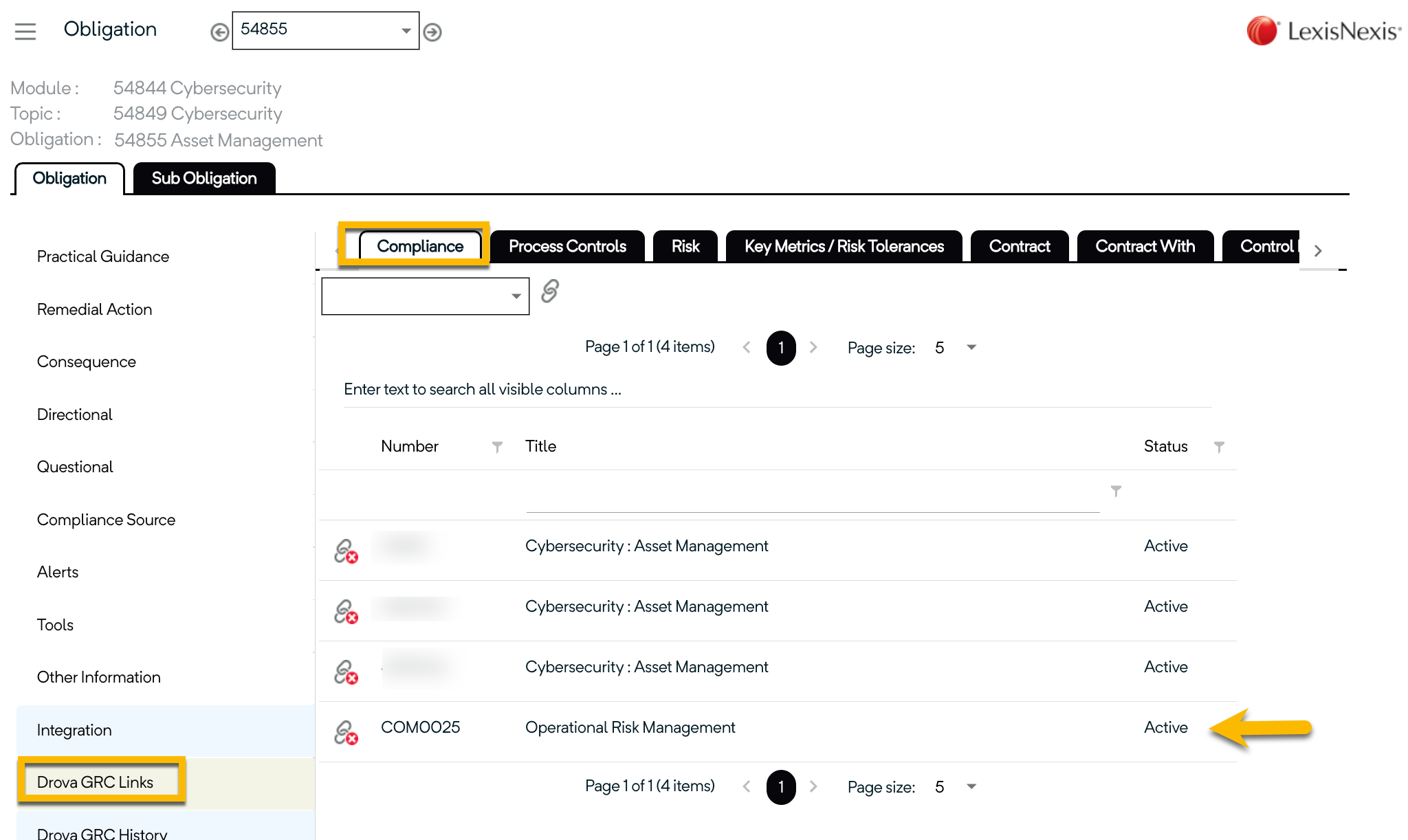Screen dimensions: 1408x840
Task: Open Number column filter icon
Action: pos(497,447)
